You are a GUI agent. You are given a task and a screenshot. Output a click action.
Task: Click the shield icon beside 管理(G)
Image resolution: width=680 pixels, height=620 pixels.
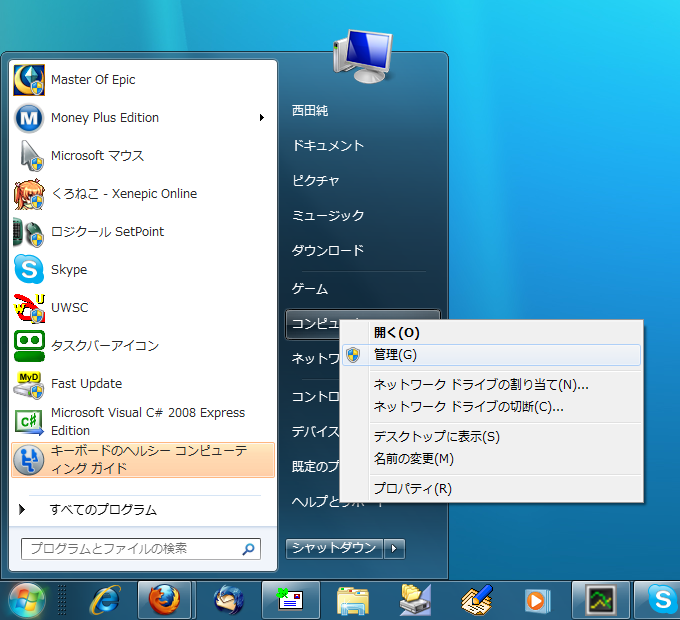tap(353, 355)
